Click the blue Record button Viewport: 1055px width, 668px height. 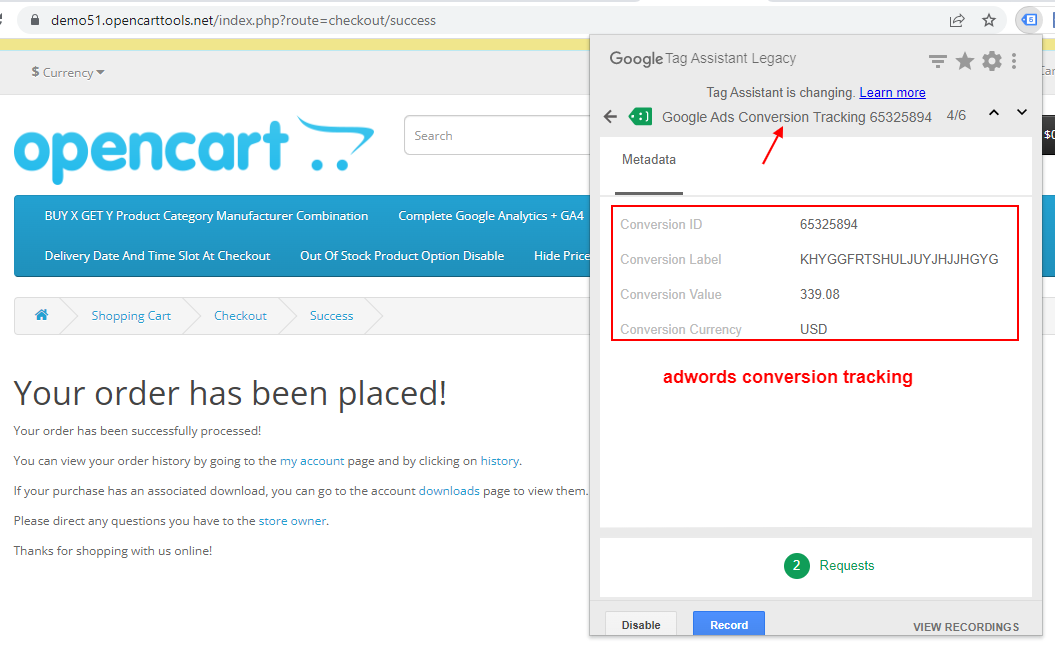point(729,624)
